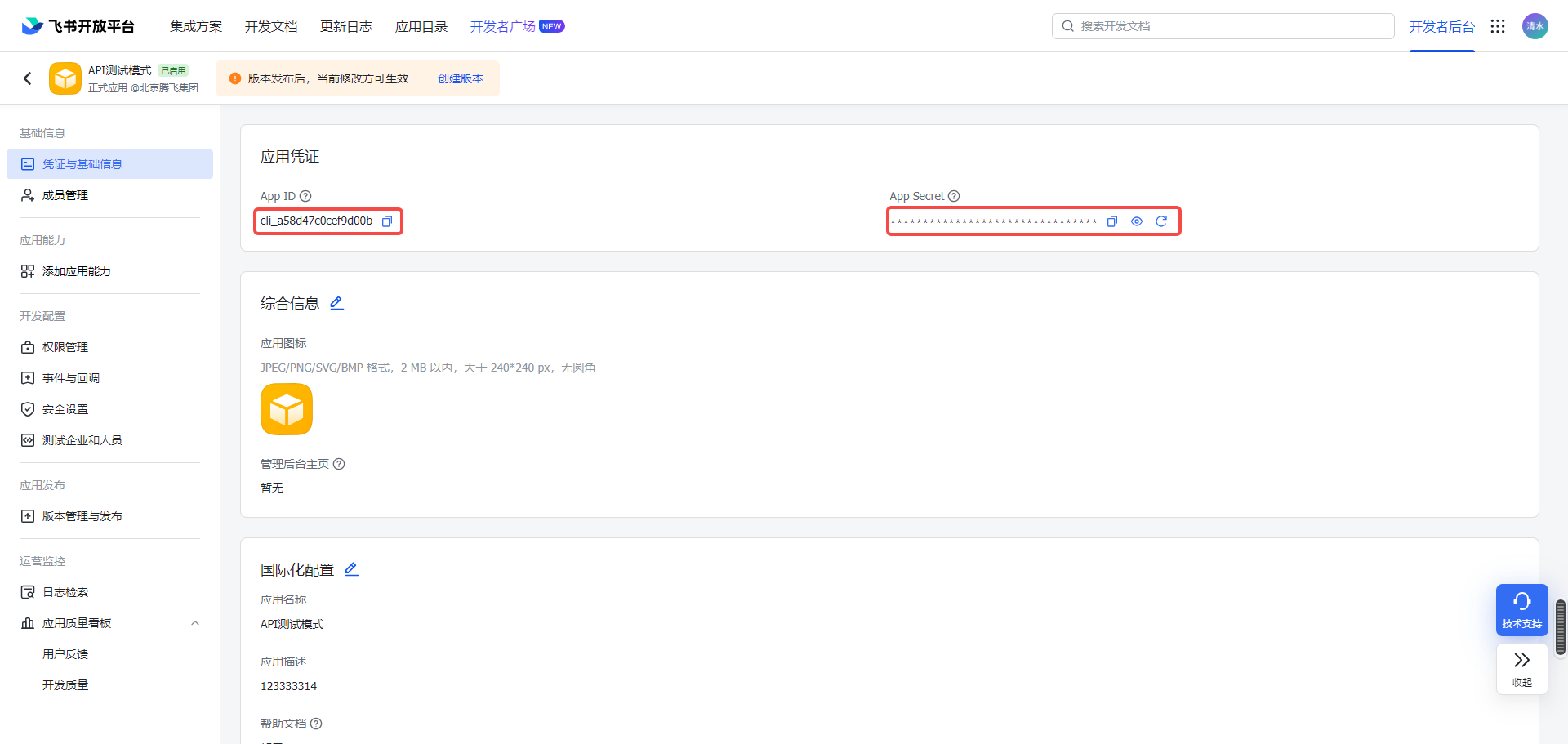The width and height of the screenshot is (1568, 744).
Task: Open 技术支持 support widget
Action: pos(1521,609)
